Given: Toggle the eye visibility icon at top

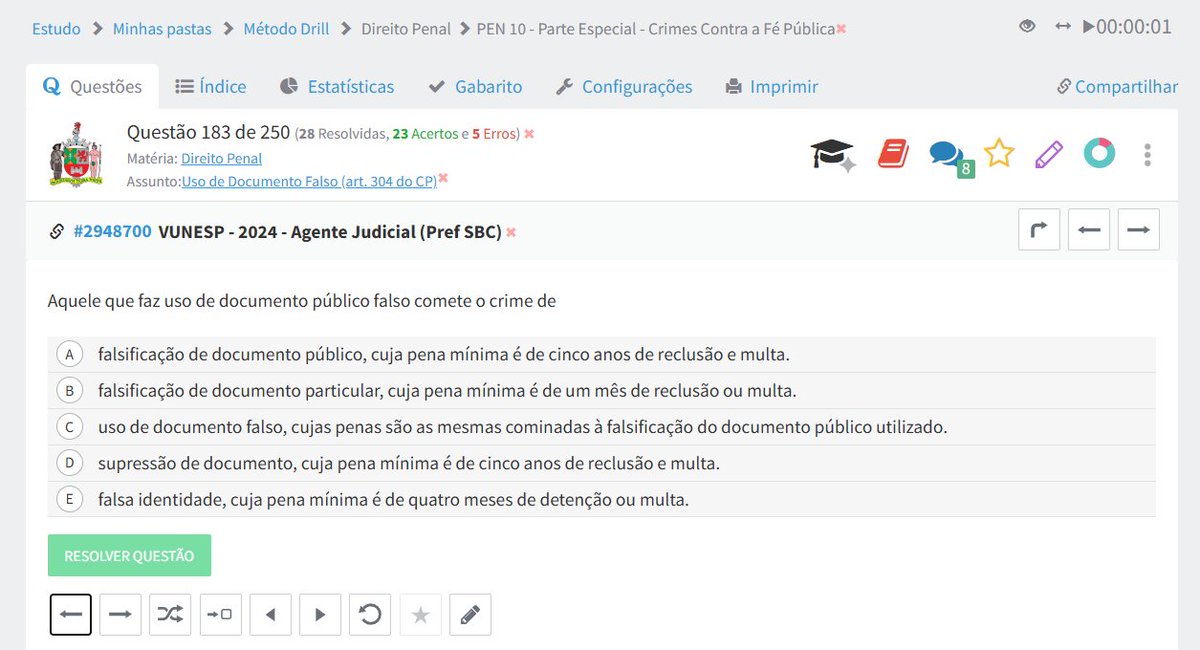Looking at the screenshot, I should coord(1027,26).
